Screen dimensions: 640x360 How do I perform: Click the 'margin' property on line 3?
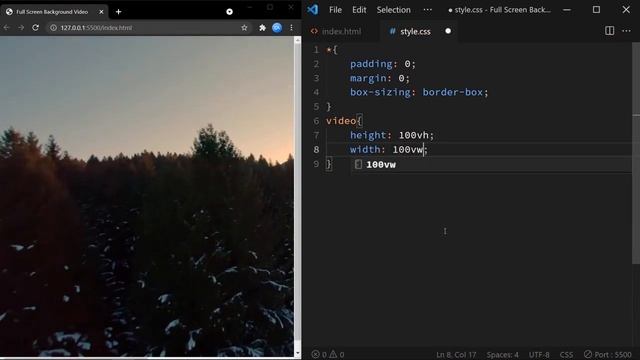tap(368, 78)
